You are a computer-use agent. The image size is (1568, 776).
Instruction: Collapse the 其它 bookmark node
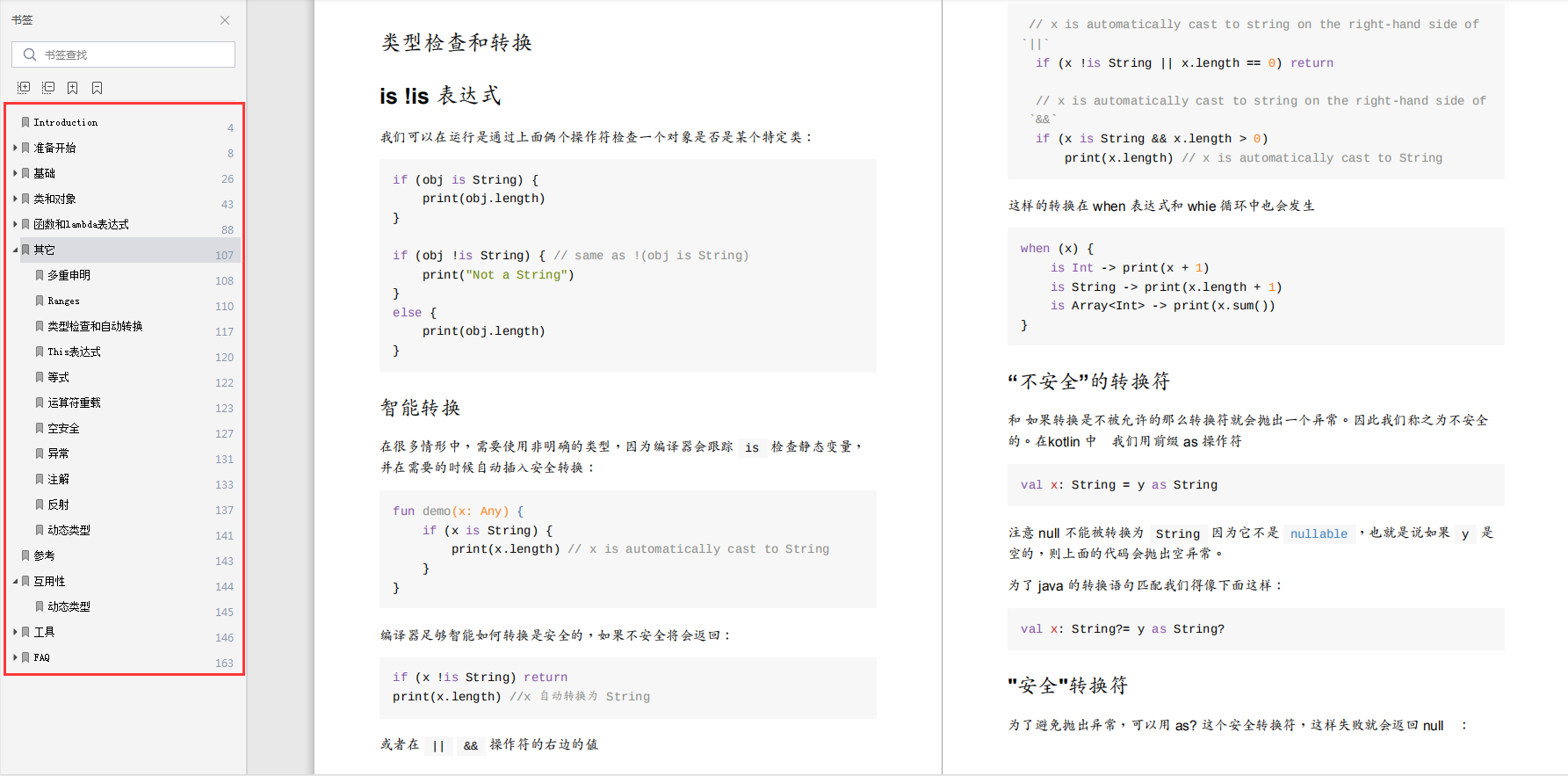pyautogui.click(x=15, y=250)
